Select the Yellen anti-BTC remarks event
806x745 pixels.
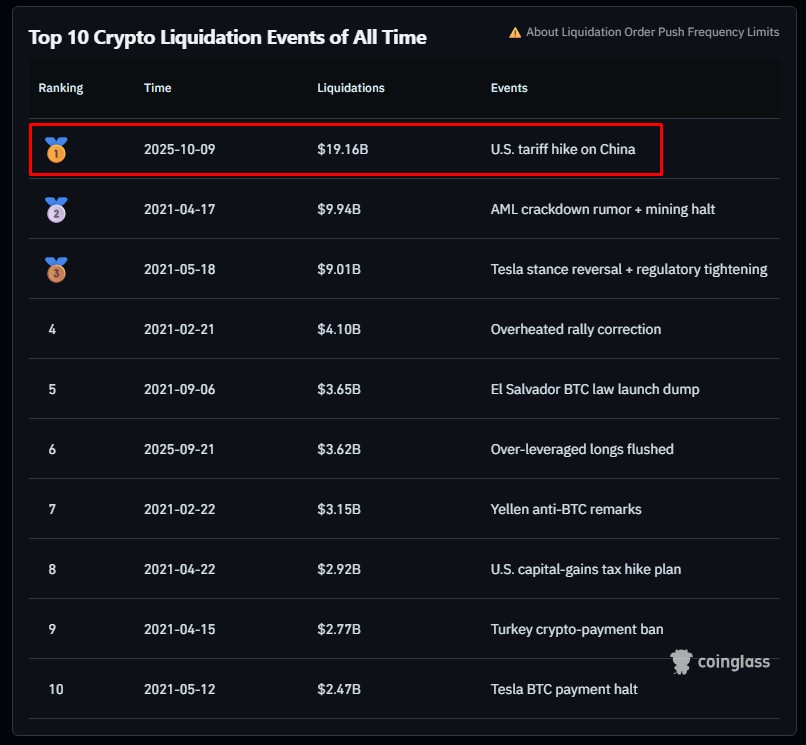click(566, 509)
